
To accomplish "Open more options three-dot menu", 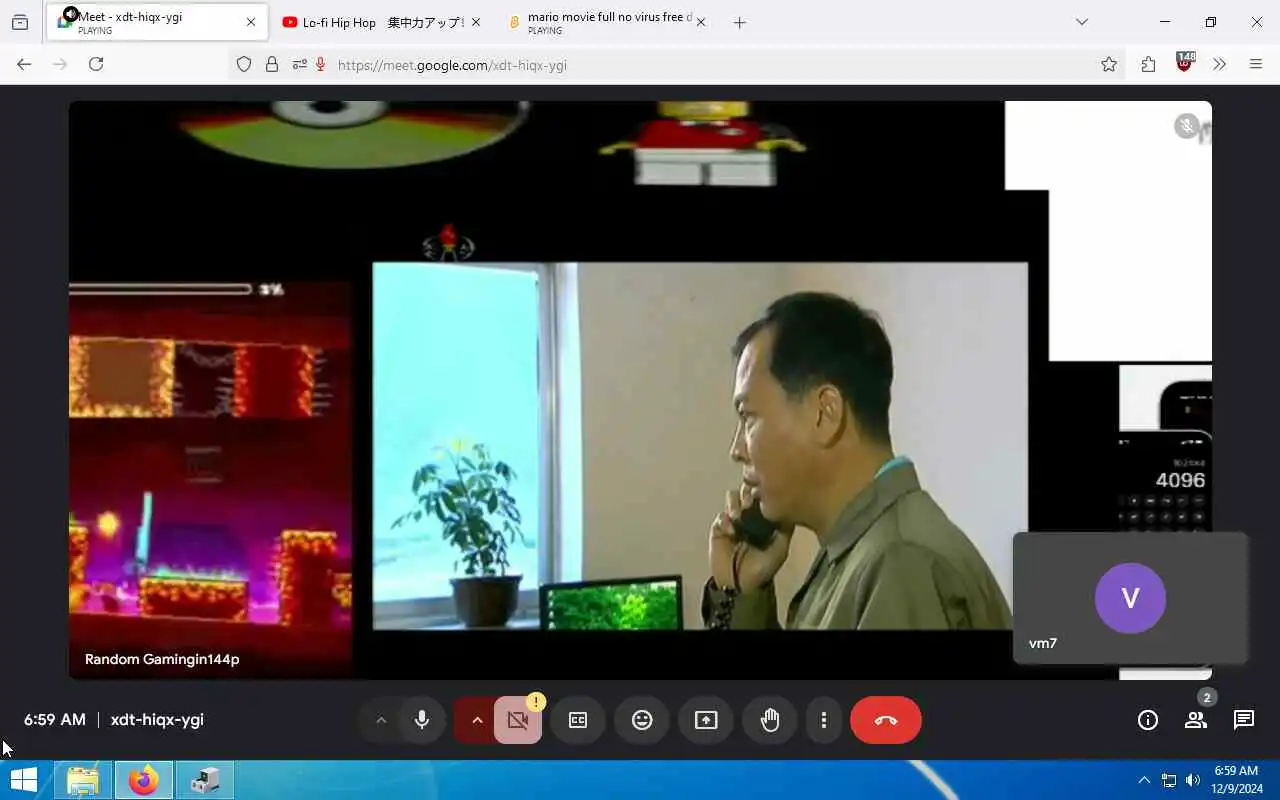I will [x=824, y=720].
